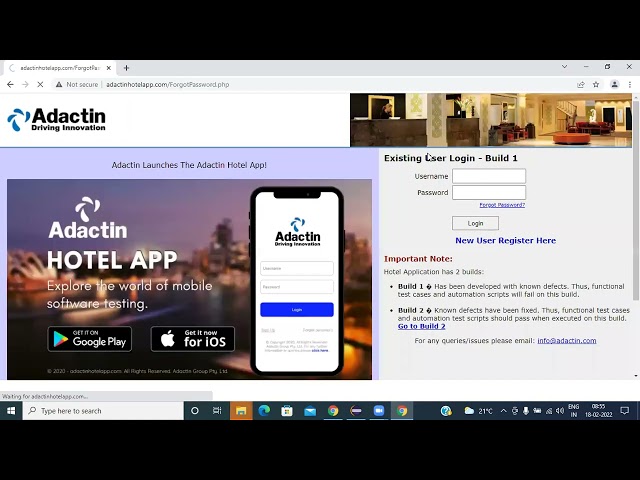Viewport: 640px width, 480px height.
Task: Open a new tab with the plus button
Action: [126, 68]
